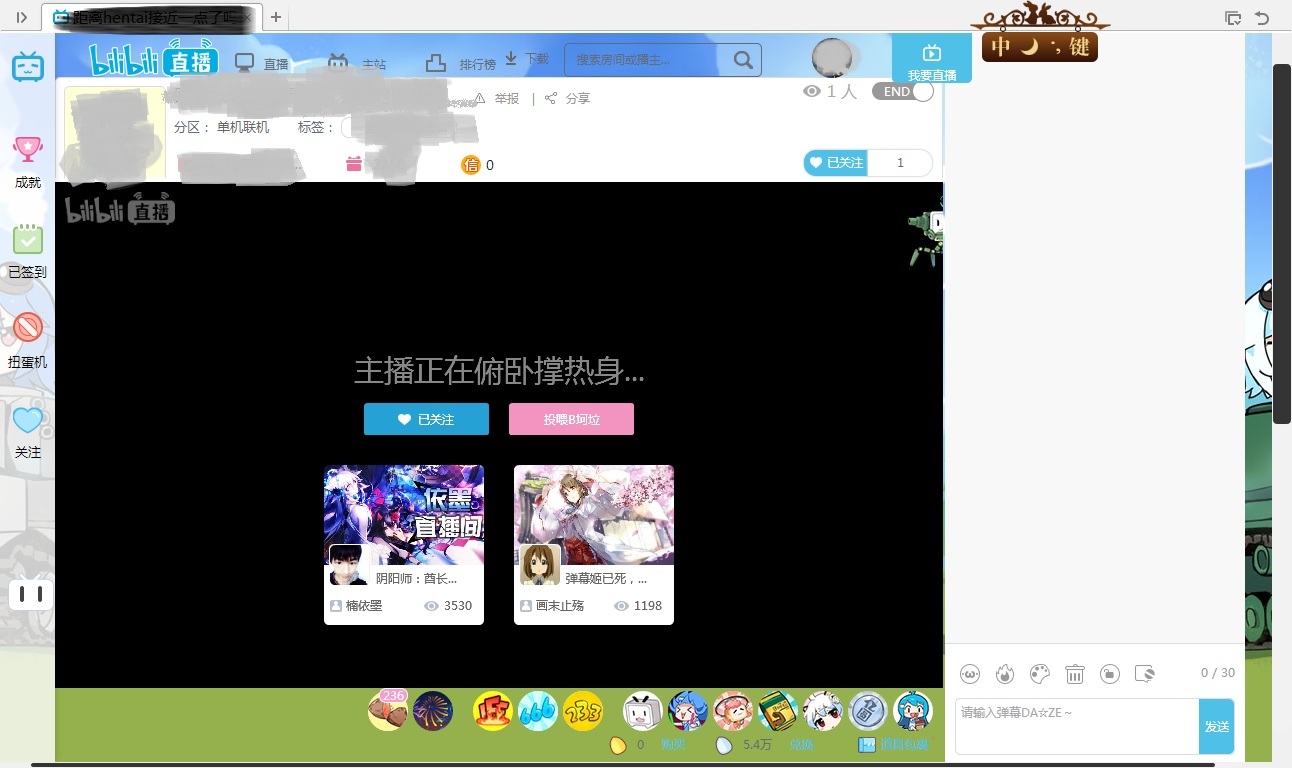The image size is (1292, 768).
Task: Click the 已关注 follow button near counter
Action: tap(836, 163)
